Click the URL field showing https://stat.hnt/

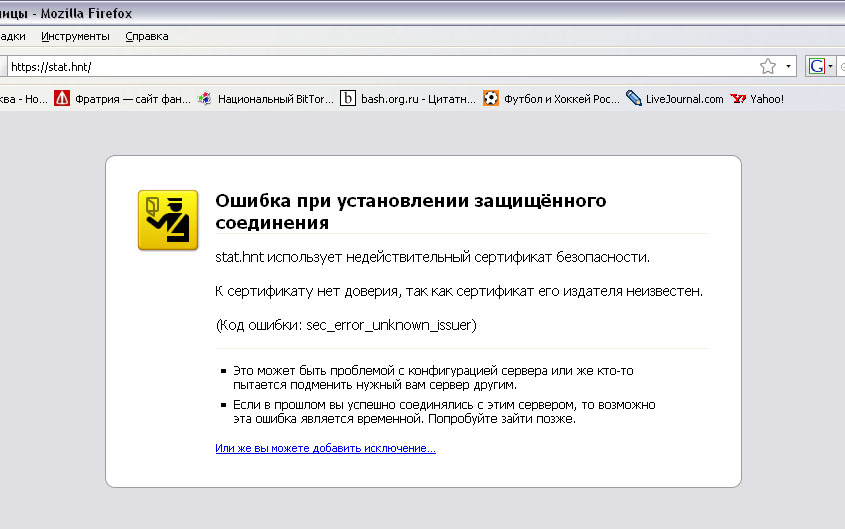(380, 66)
